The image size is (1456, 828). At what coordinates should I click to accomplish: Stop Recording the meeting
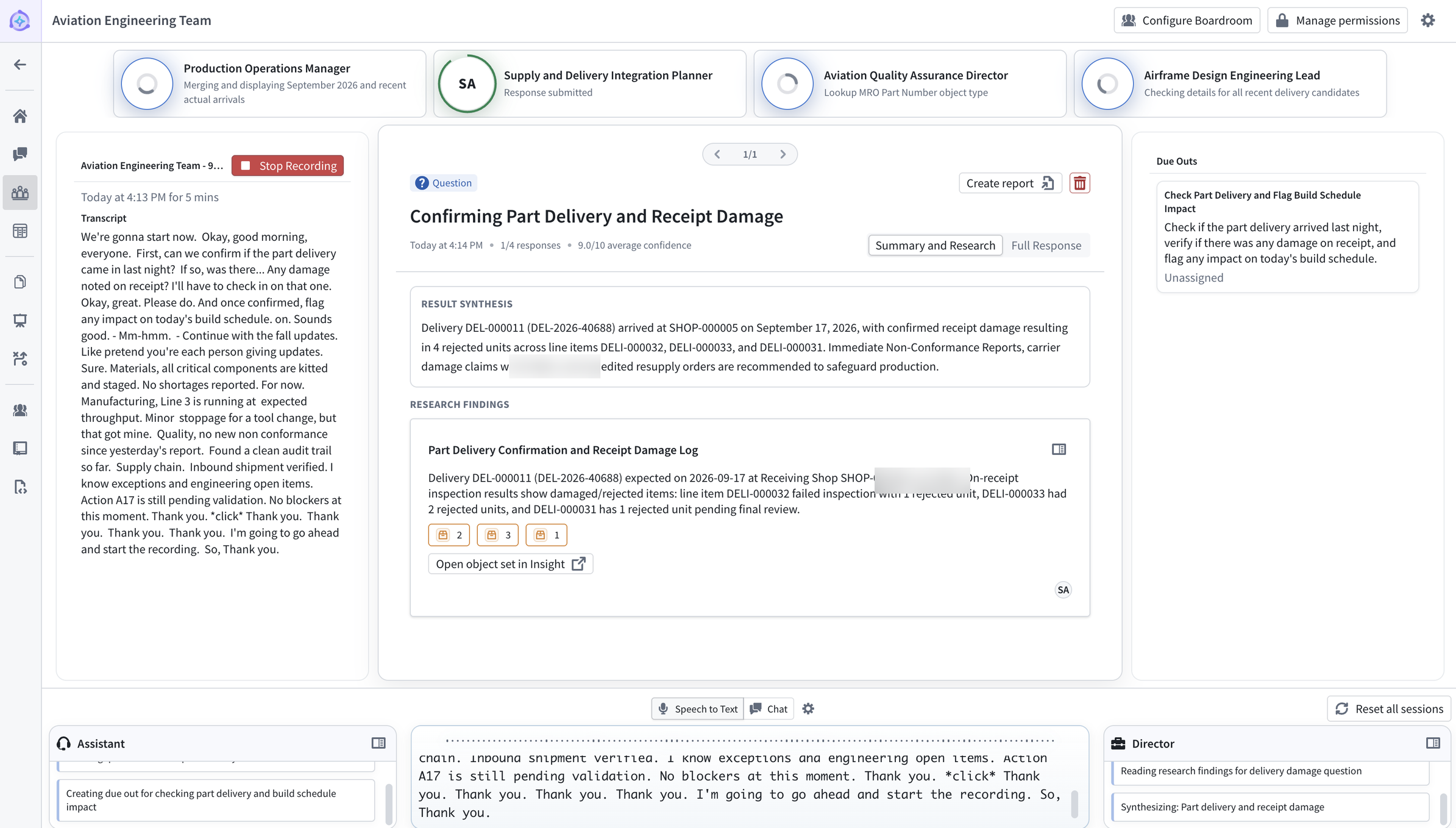(288, 166)
